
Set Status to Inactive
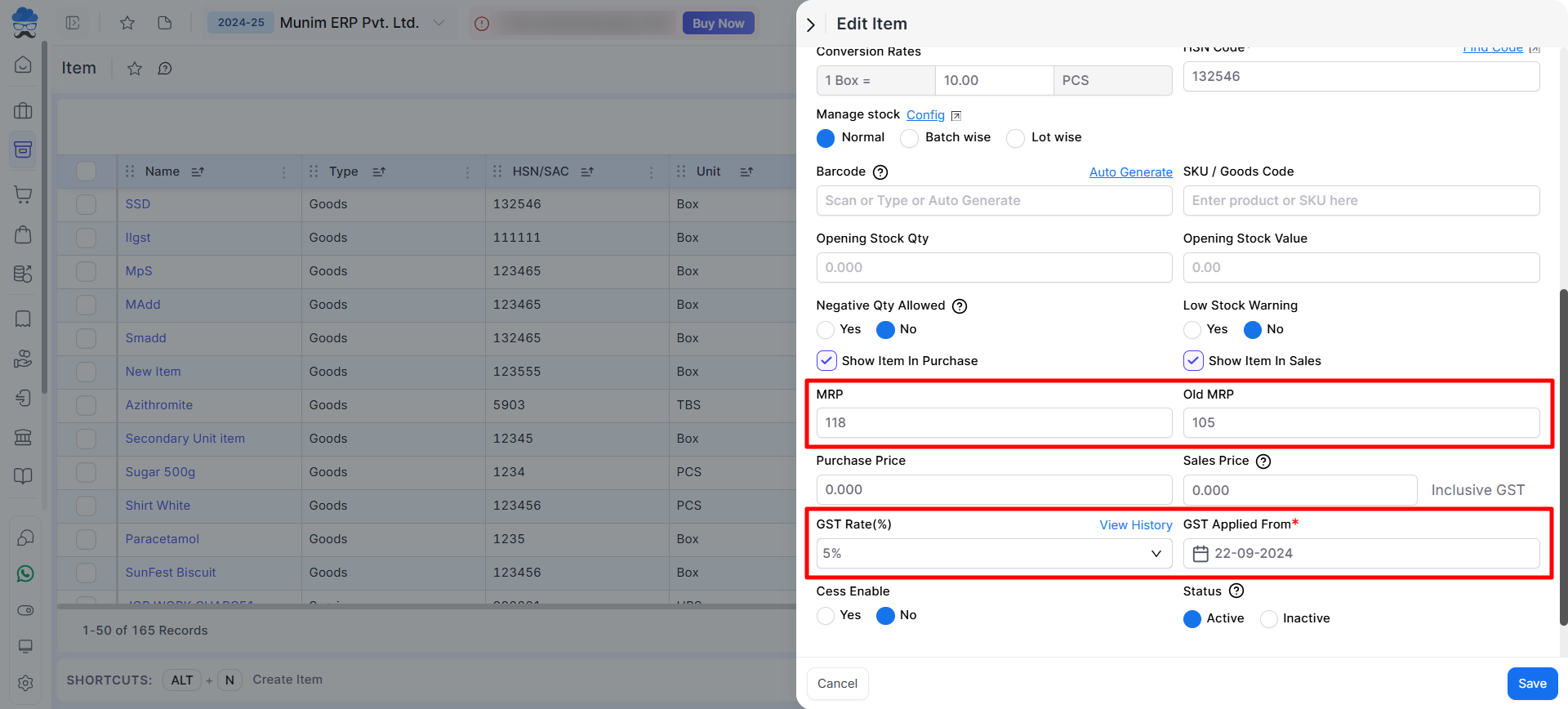[x=1268, y=619]
